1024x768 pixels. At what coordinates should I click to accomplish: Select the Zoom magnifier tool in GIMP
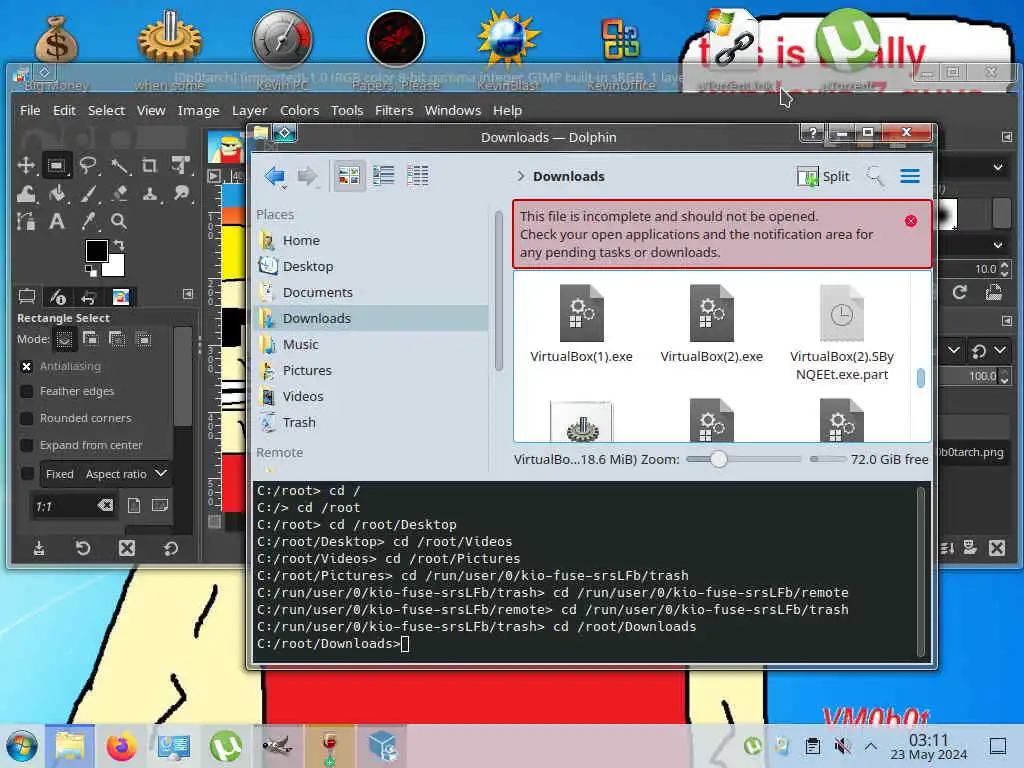click(x=119, y=221)
